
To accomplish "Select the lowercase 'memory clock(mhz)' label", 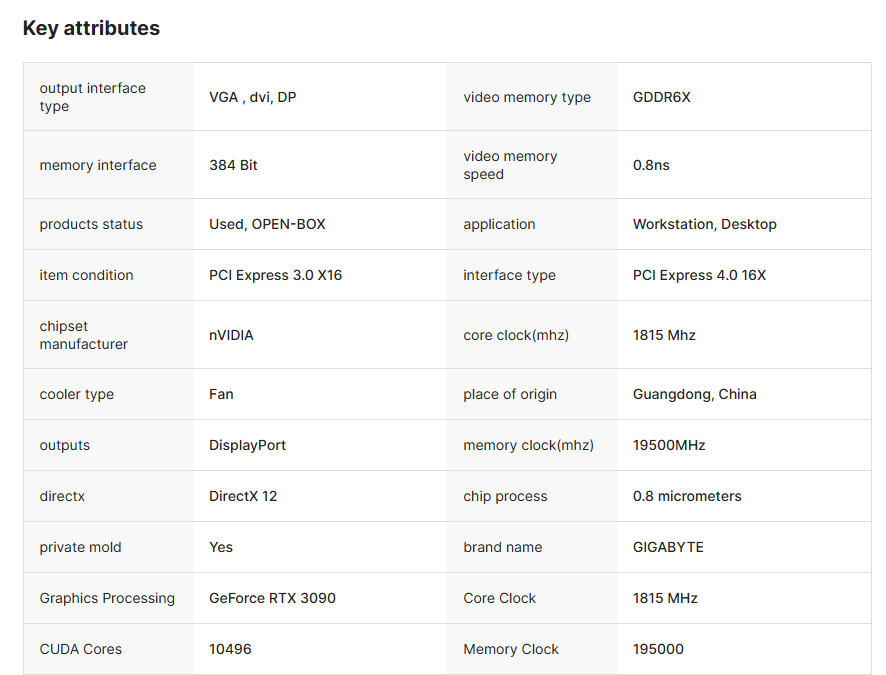I will pos(528,445).
